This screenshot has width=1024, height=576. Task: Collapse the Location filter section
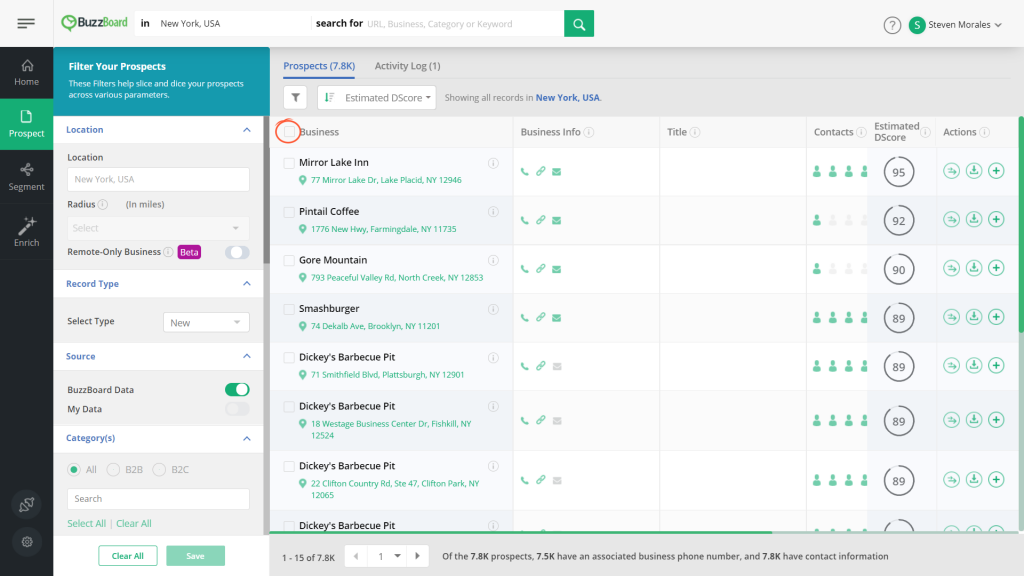click(246, 130)
